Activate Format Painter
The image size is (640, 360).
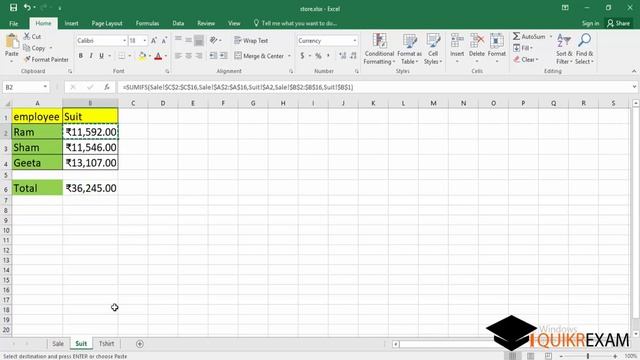[x=46, y=60]
